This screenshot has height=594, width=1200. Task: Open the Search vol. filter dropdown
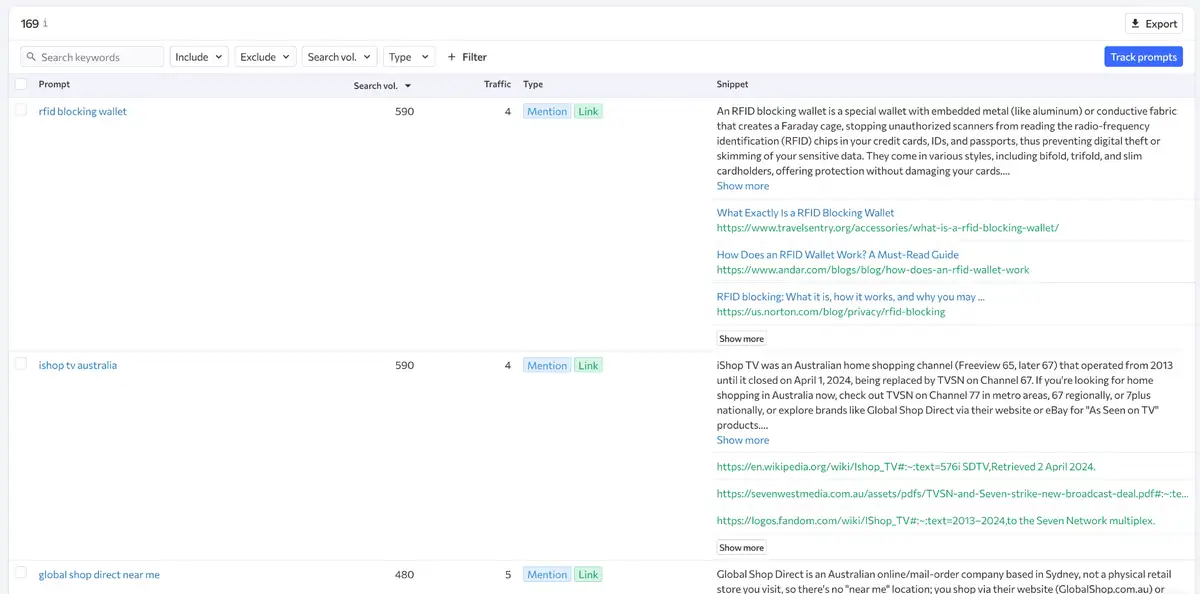[339, 57]
